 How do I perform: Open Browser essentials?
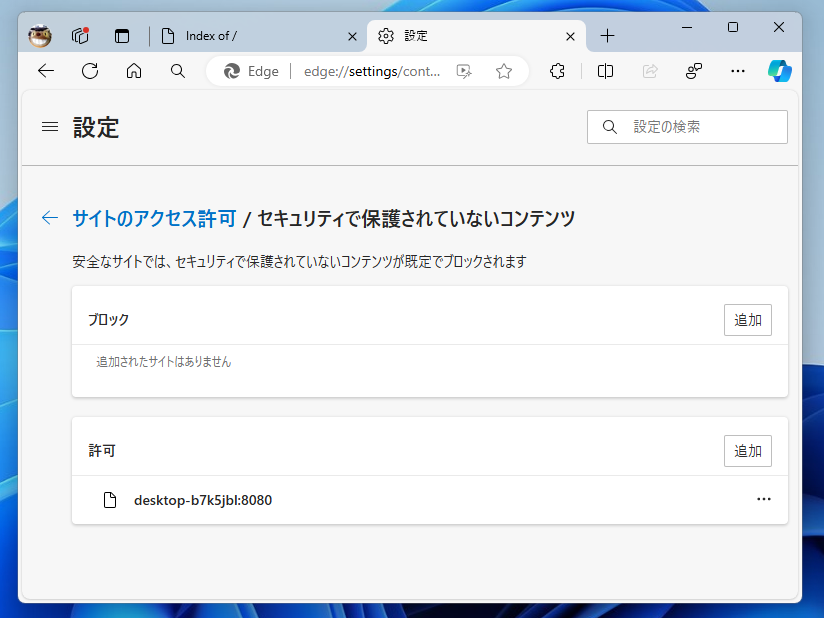point(694,71)
